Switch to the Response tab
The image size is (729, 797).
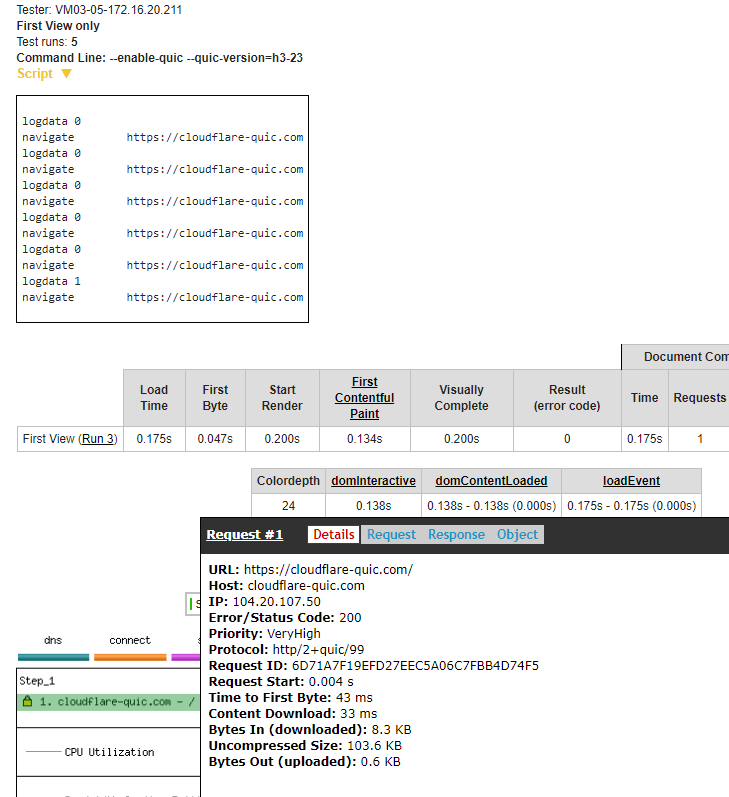pos(456,535)
